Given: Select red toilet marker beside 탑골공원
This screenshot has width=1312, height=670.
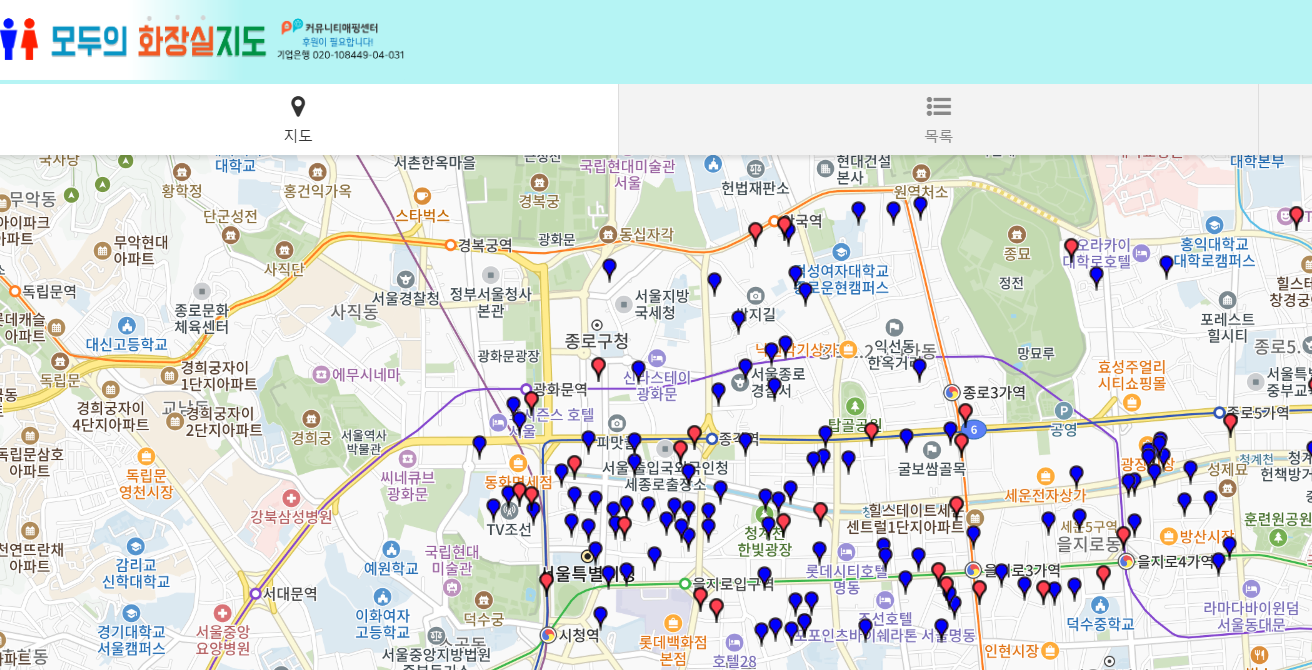Looking at the screenshot, I should (x=871, y=431).
